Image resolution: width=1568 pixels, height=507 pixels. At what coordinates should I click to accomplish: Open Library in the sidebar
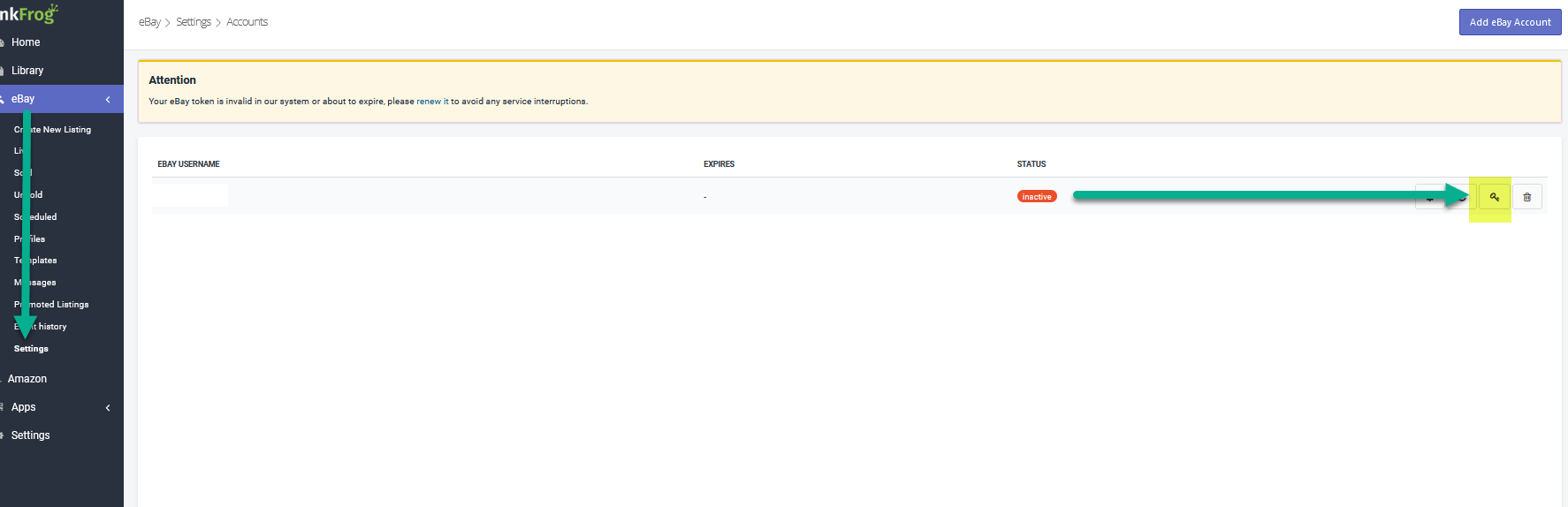(x=27, y=71)
